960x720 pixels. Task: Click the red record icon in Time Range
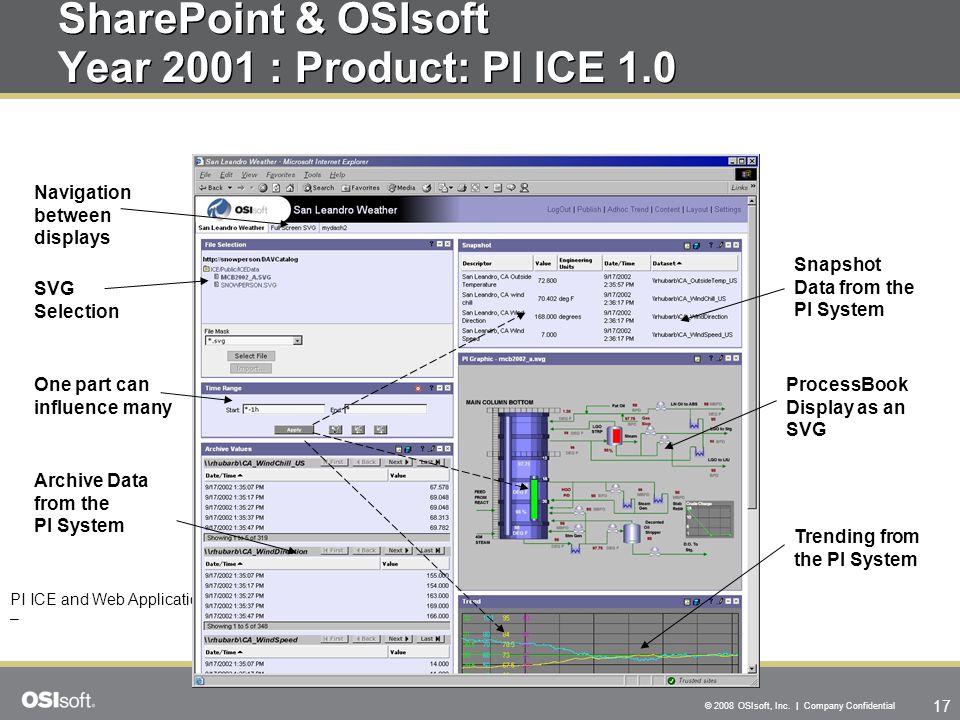click(419, 388)
